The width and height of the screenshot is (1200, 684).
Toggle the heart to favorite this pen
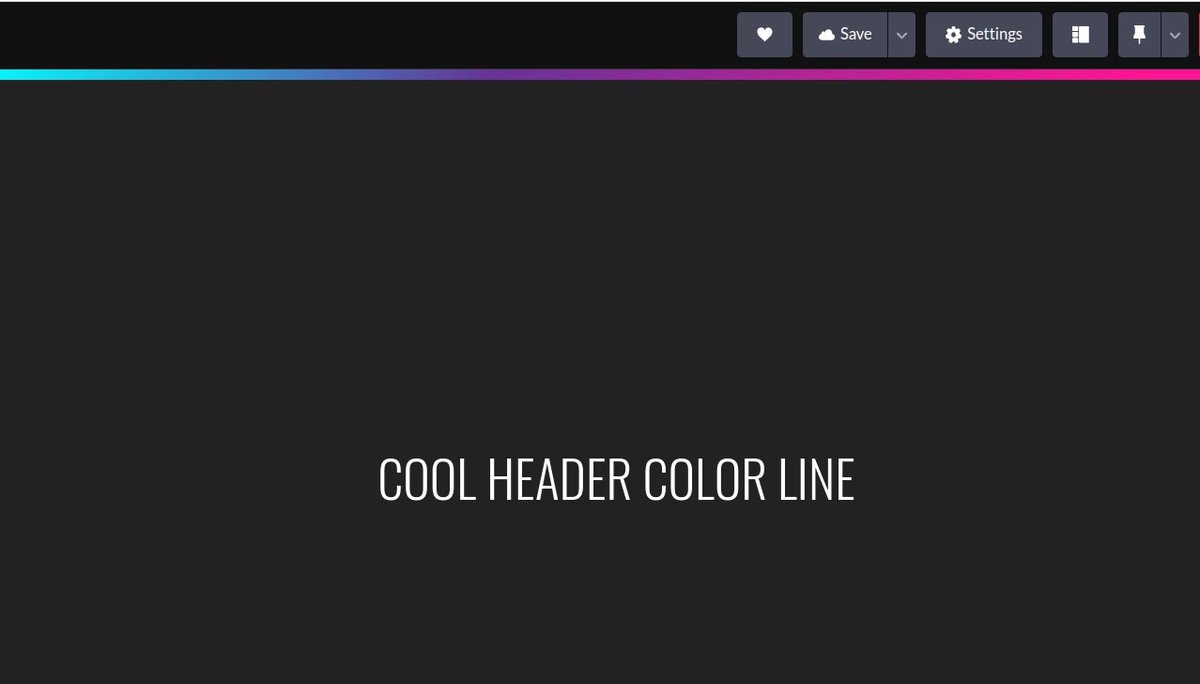(x=764, y=34)
